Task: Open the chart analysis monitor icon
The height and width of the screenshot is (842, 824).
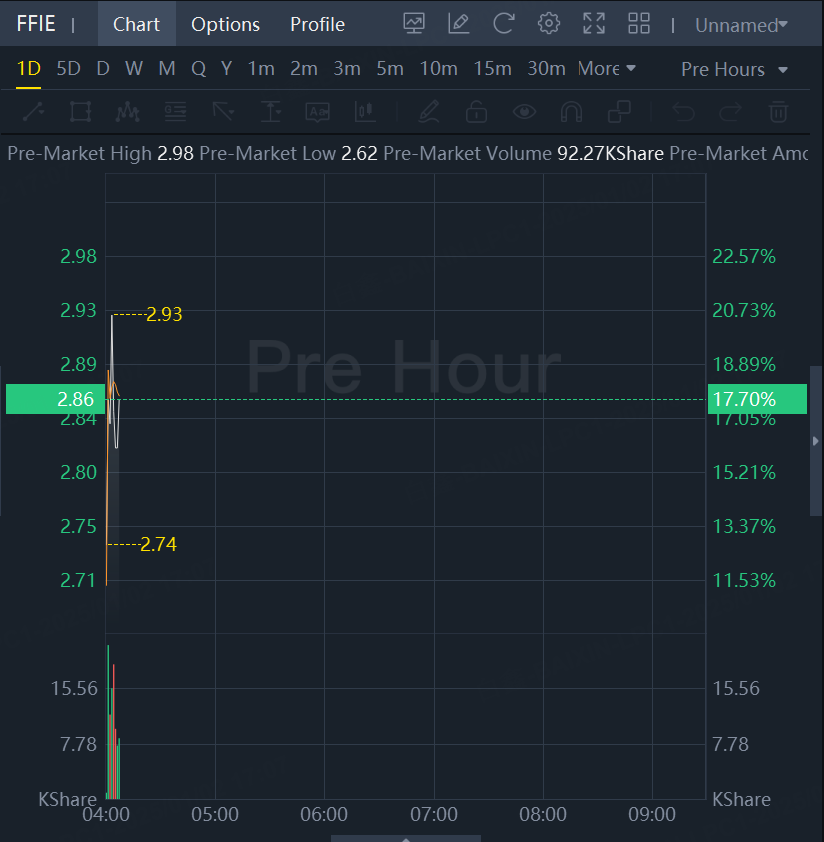Action: click(x=414, y=24)
